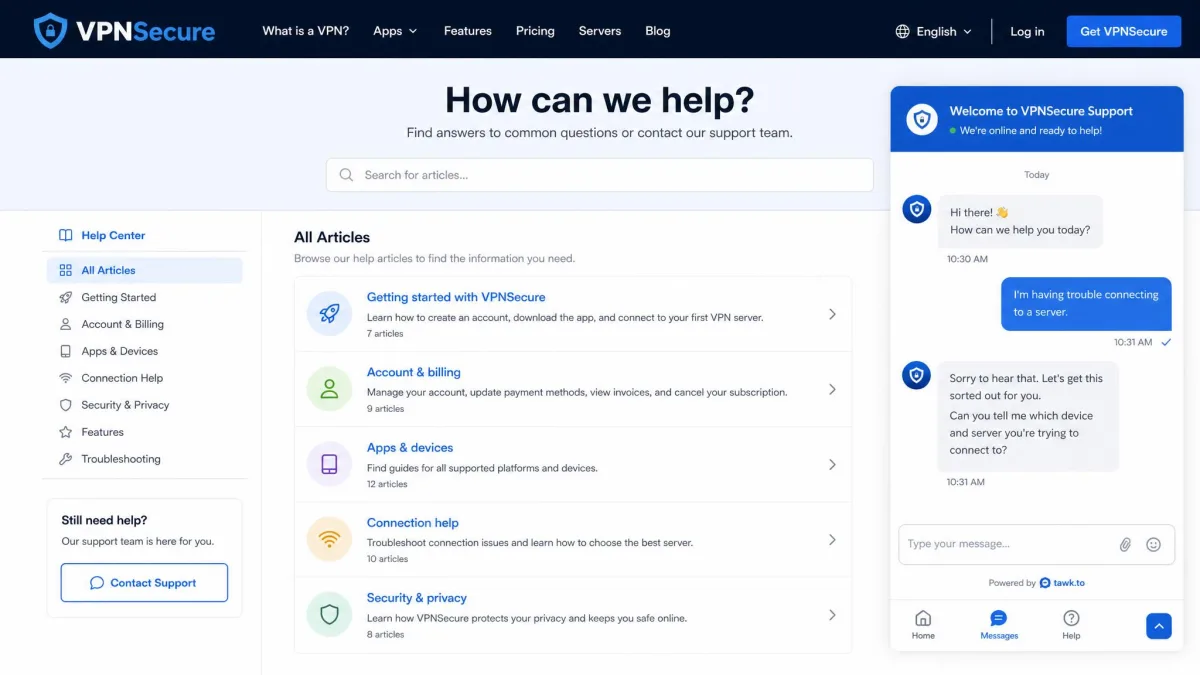Click the Troubleshooting wrench sidebar icon
This screenshot has width=1200, height=675.
pyautogui.click(x=66, y=459)
